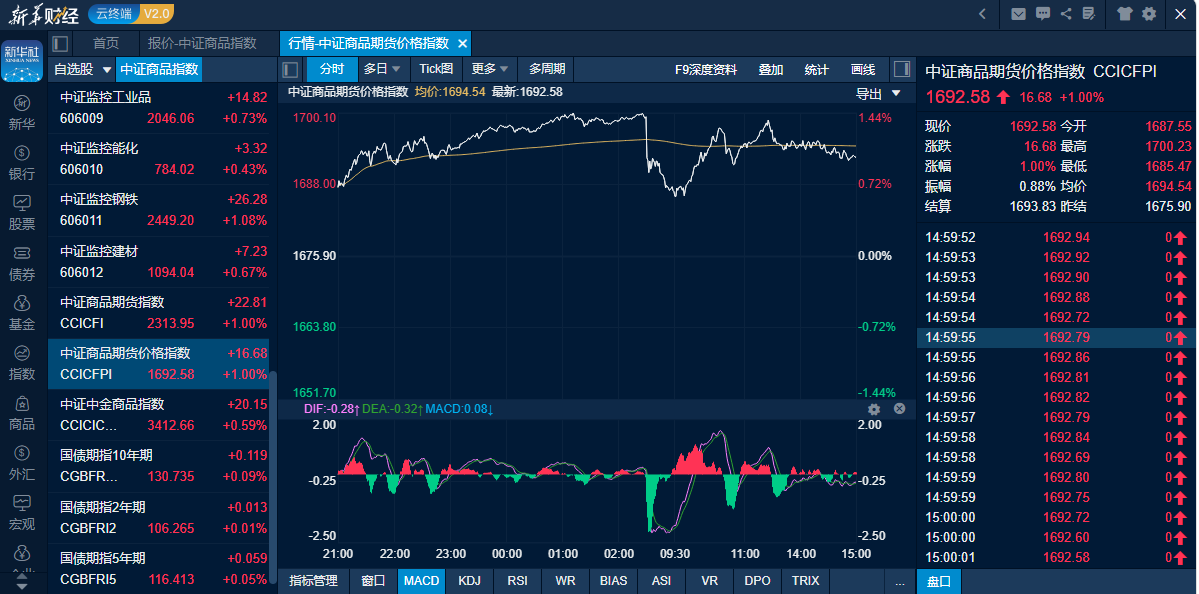
Task: Select the TRIX indicator
Action: pos(805,581)
